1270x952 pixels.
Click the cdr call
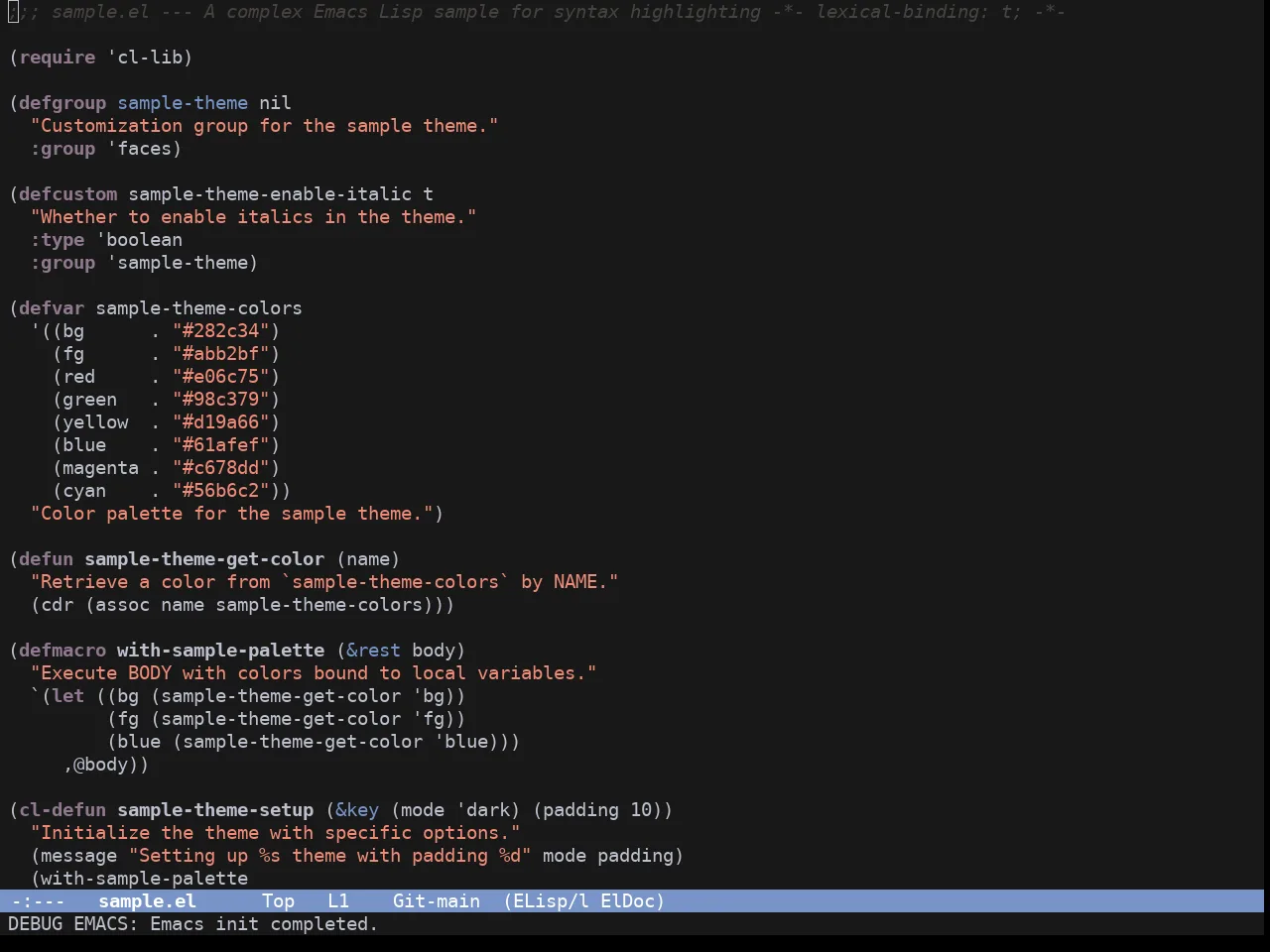tap(58, 605)
